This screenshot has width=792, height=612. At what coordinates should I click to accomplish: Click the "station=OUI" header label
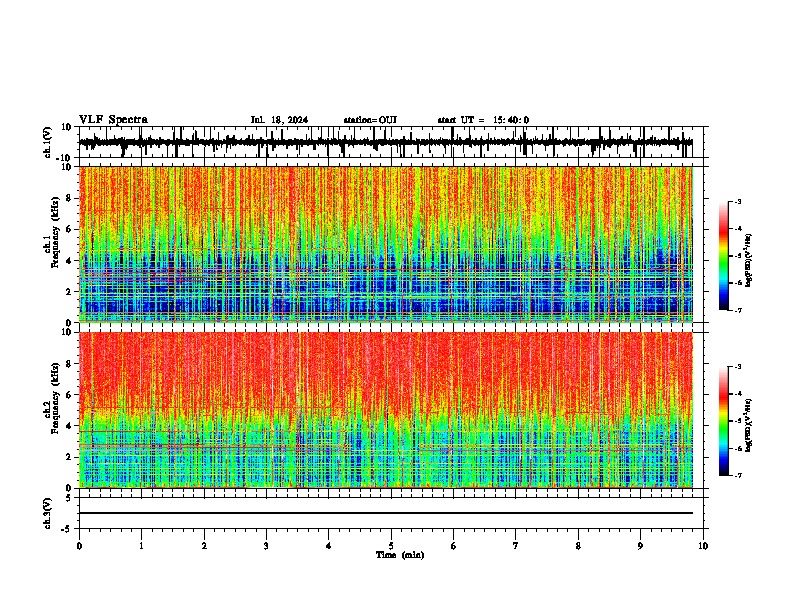tap(370, 120)
